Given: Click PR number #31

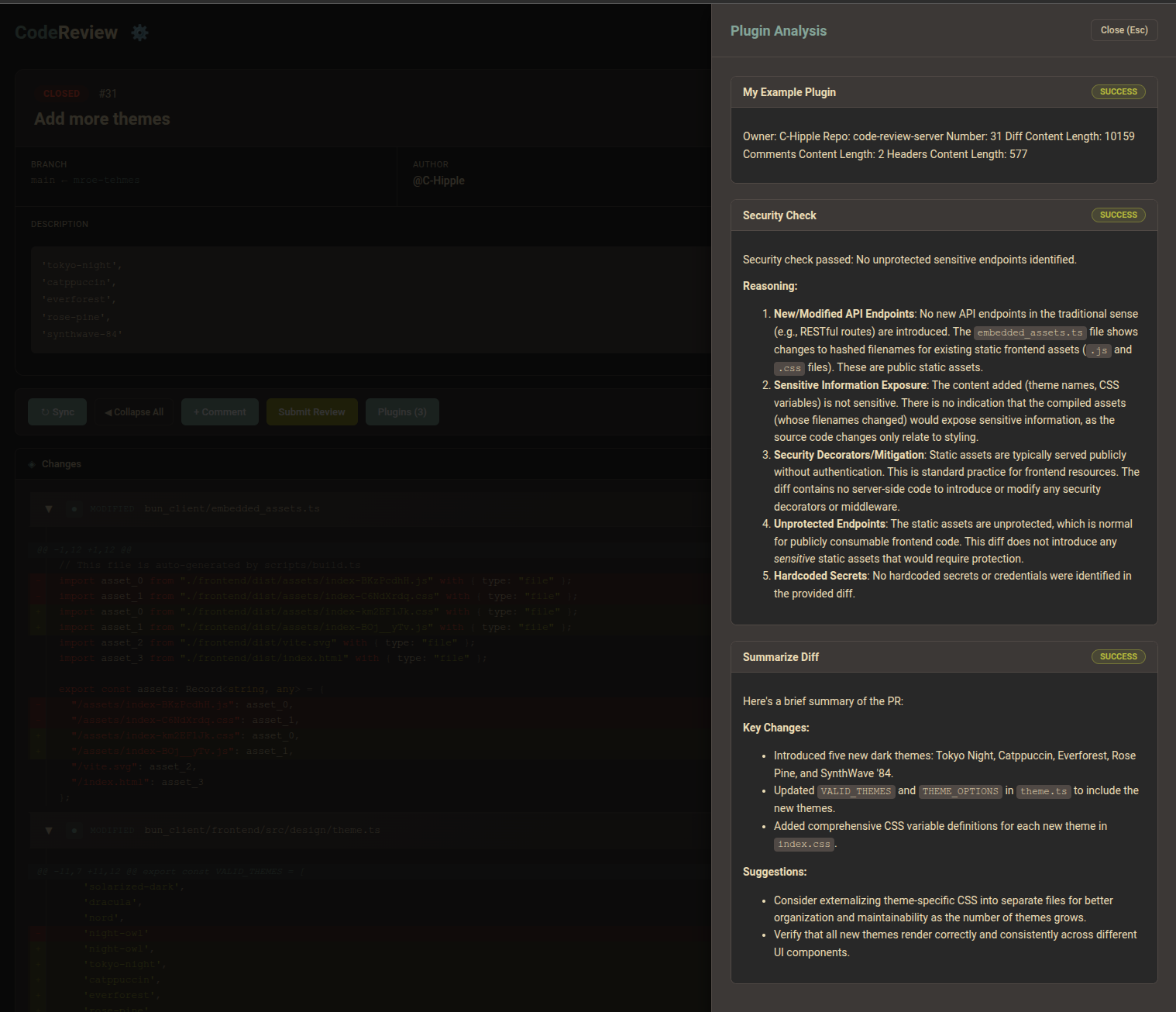Looking at the screenshot, I should click(108, 94).
